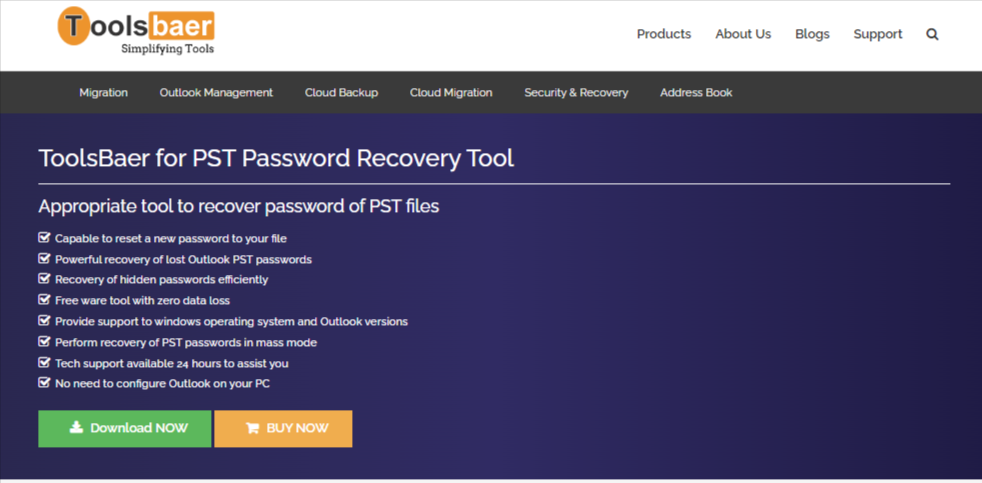Click checkmark icon beside 'Provide support to windows'
The height and width of the screenshot is (483, 982).
(44, 321)
